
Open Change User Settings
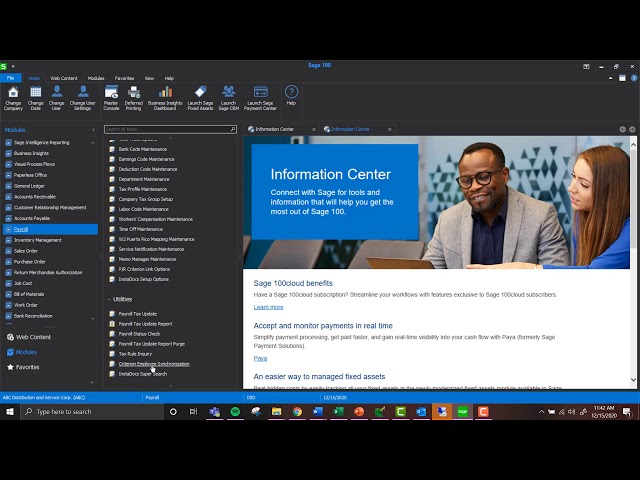[82, 98]
